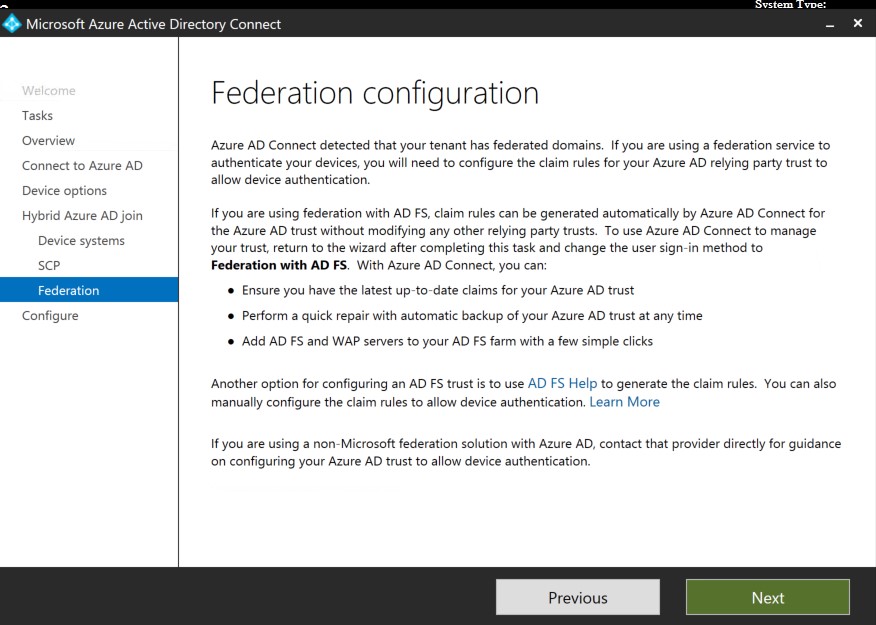Open the Device systems sub-step

(82, 241)
